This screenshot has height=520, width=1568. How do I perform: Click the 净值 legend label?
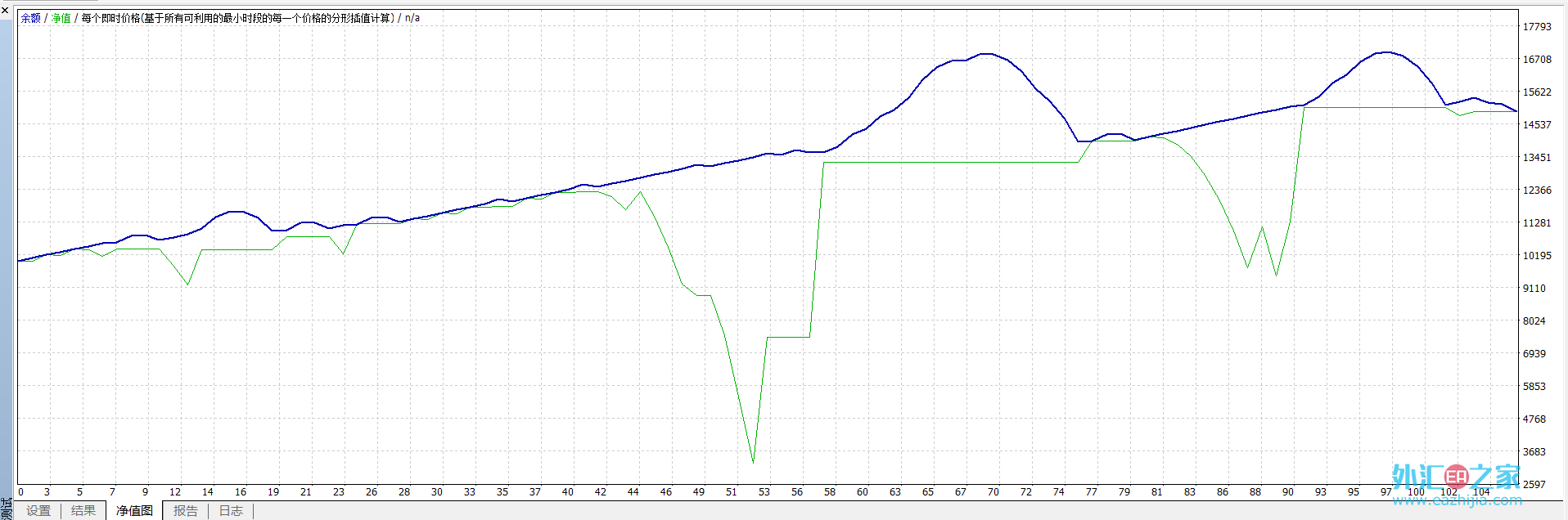tap(61, 18)
